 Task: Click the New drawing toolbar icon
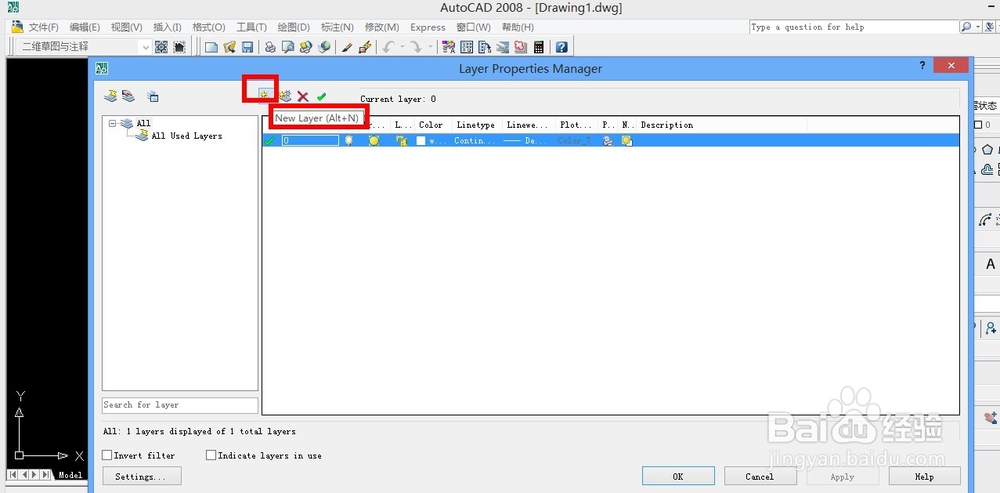(211, 47)
